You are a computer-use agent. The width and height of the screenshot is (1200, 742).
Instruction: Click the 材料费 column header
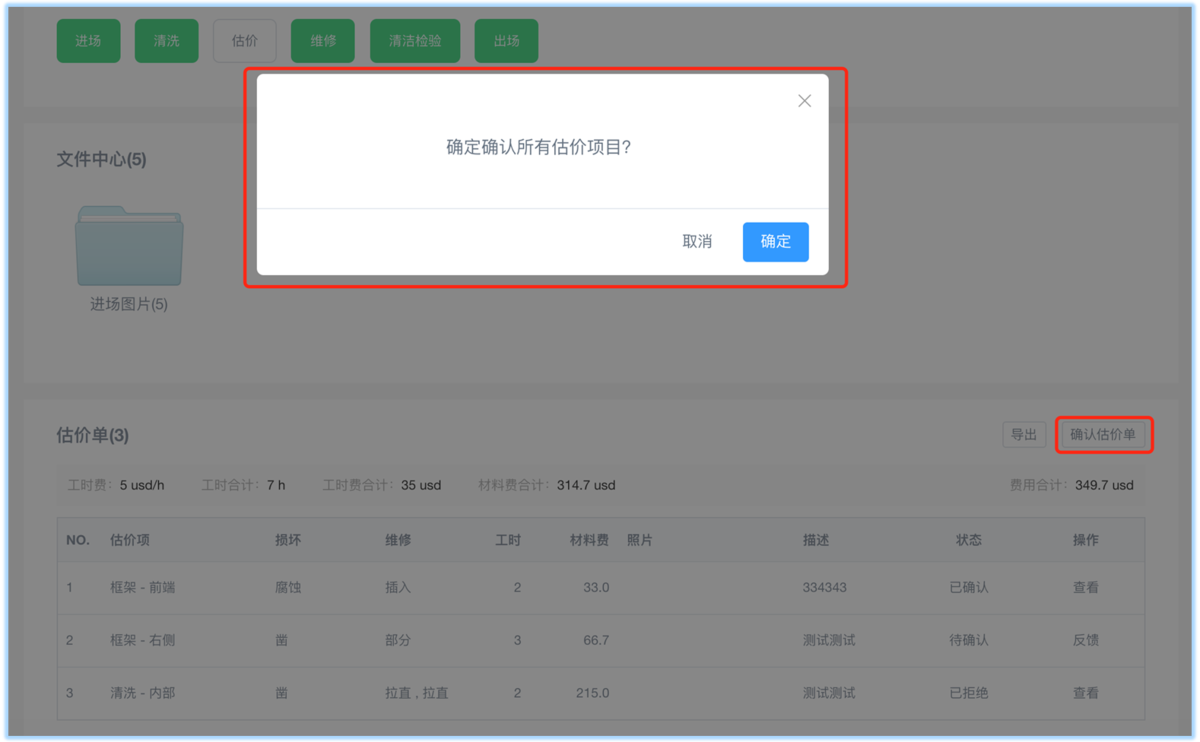coord(589,540)
